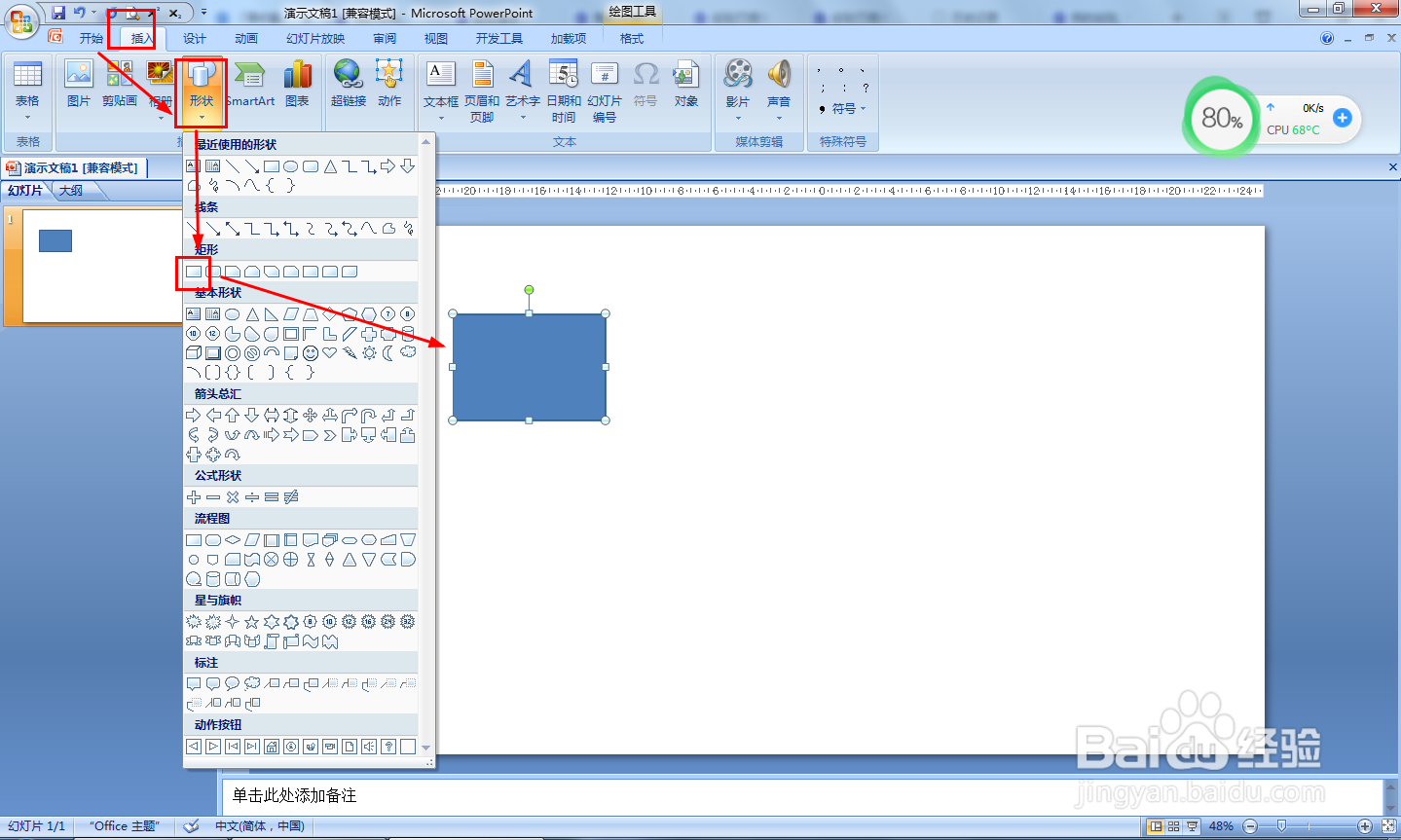Pick the Vertical Scroll banner shape
This screenshot has height=840, width=1401.
point(272,641)
